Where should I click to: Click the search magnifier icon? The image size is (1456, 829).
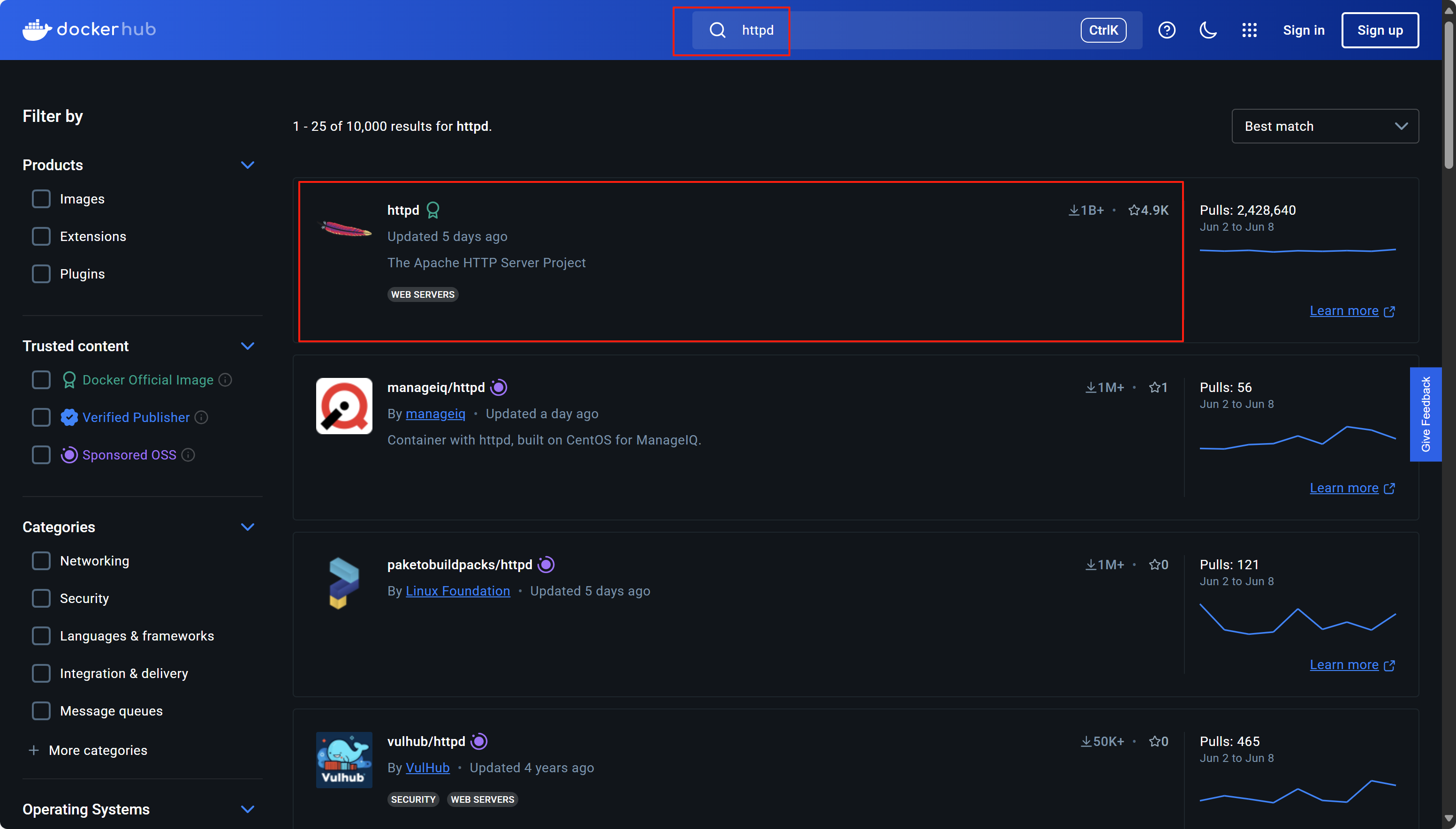718,30
